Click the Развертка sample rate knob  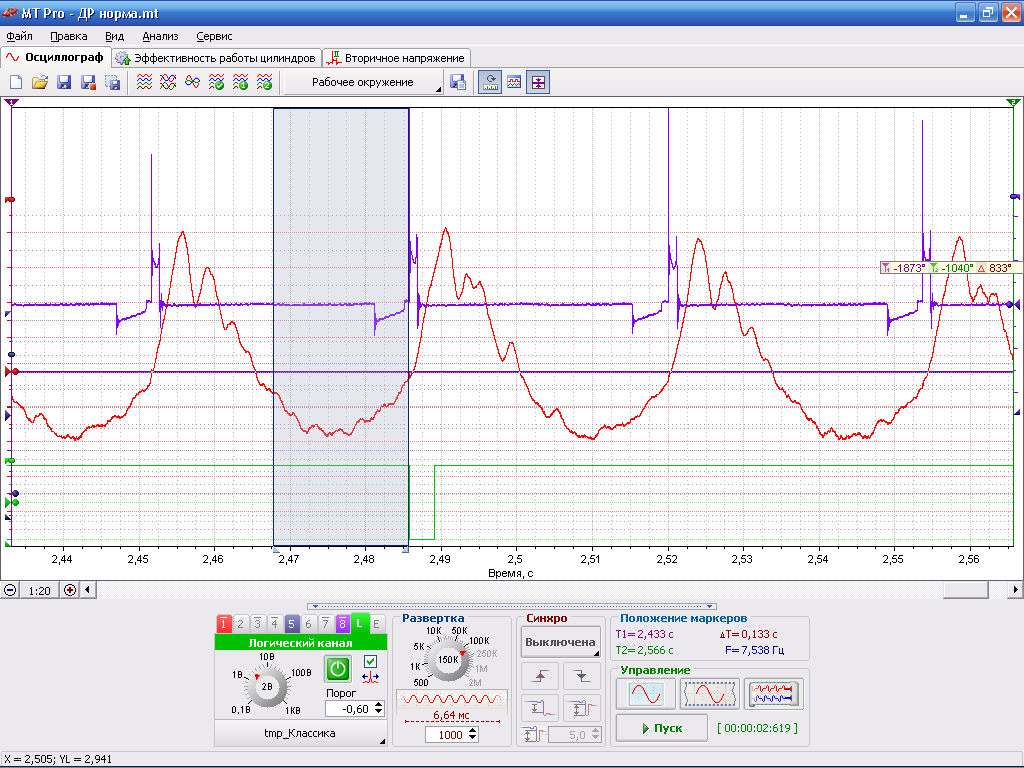click(x=448, y=660)
